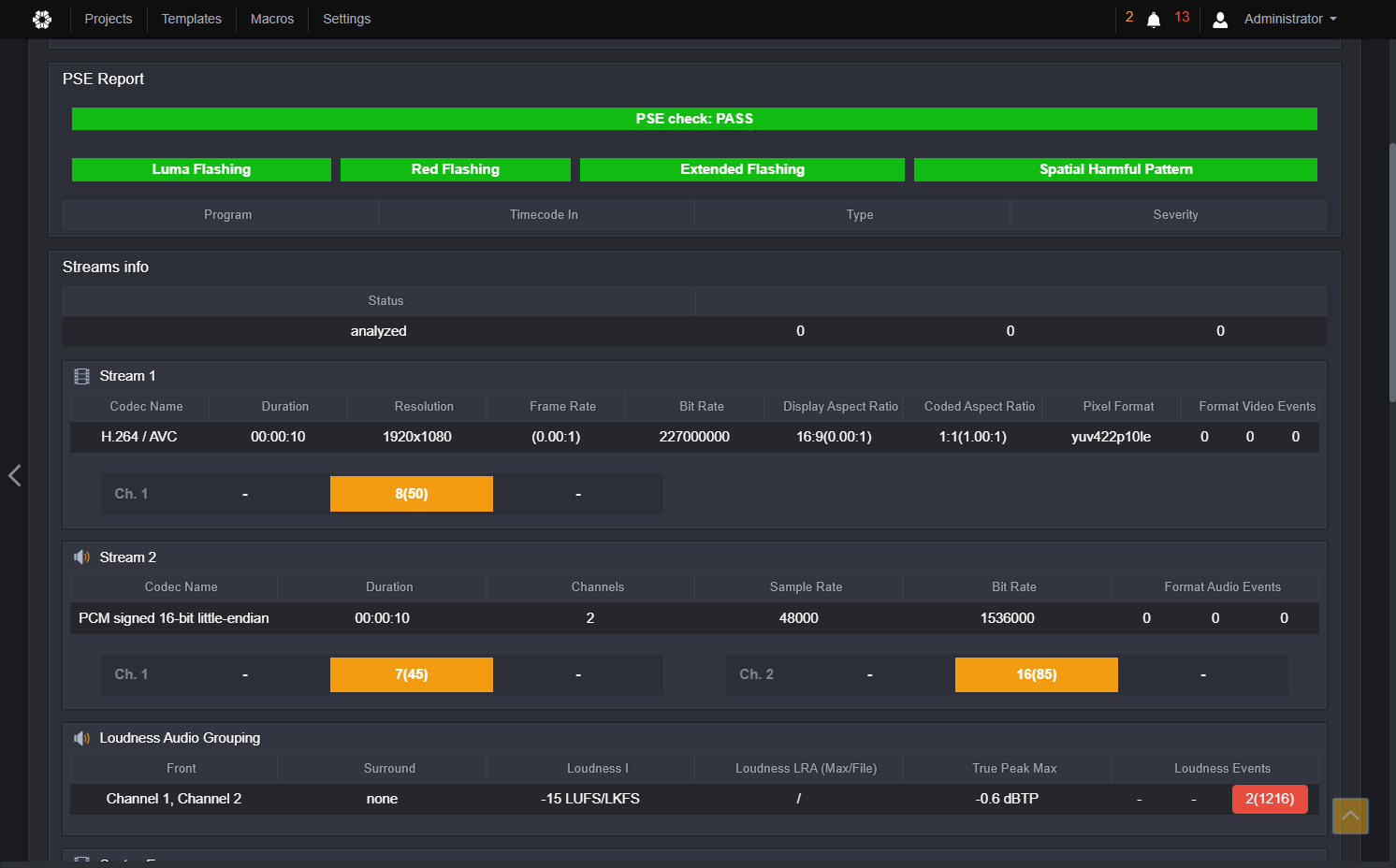Click the 1920x1080 resolution value
Image resolution: width=1396 pixels, height=868 pixels.
tap(417, 437)
